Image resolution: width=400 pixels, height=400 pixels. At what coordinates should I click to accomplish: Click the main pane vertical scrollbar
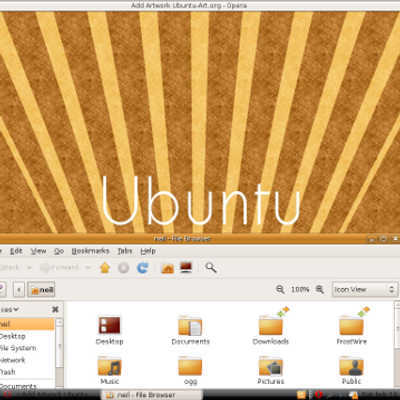[x=397, y=344]
